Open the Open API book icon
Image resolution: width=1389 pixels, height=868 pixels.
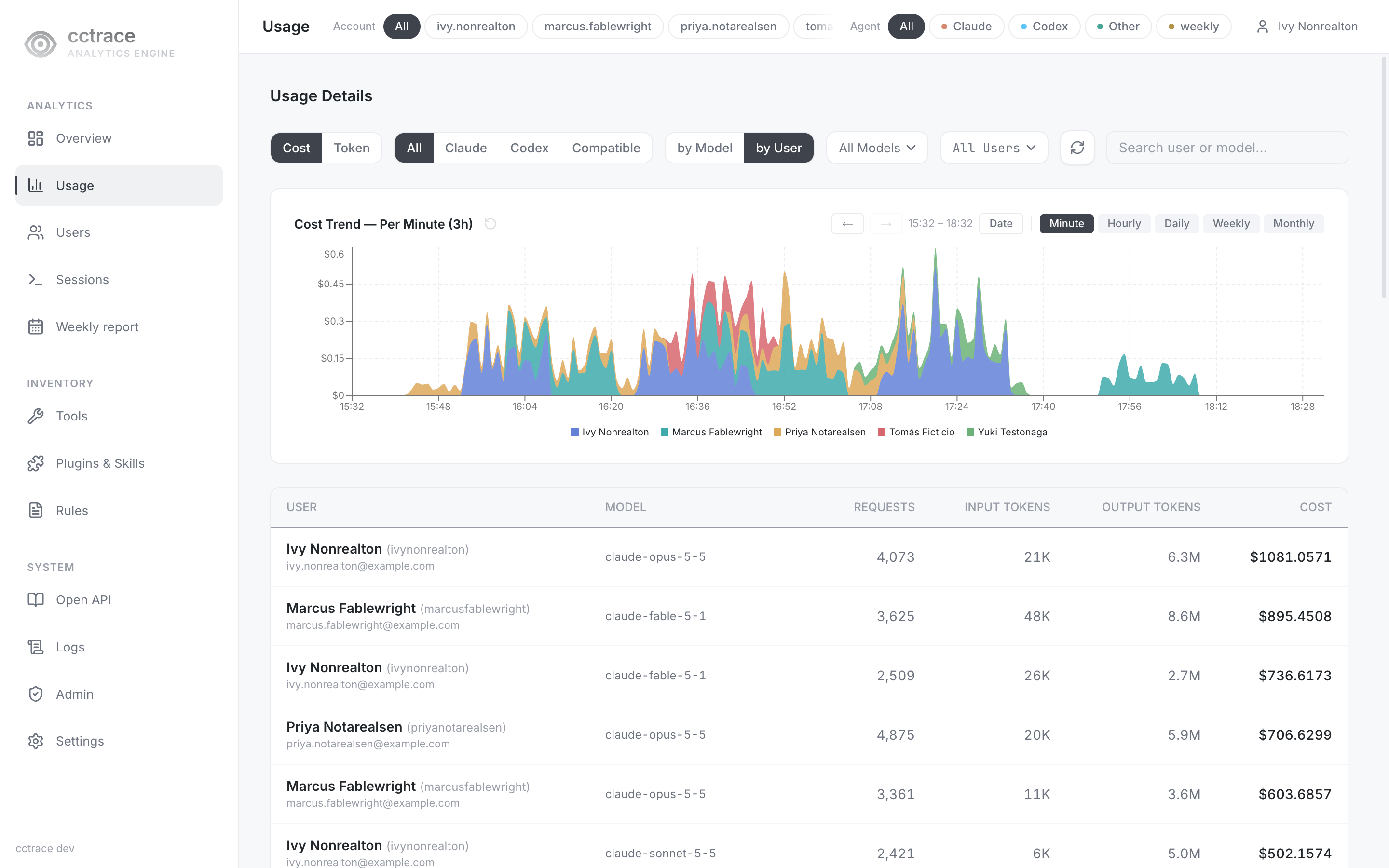coord(36,600)
